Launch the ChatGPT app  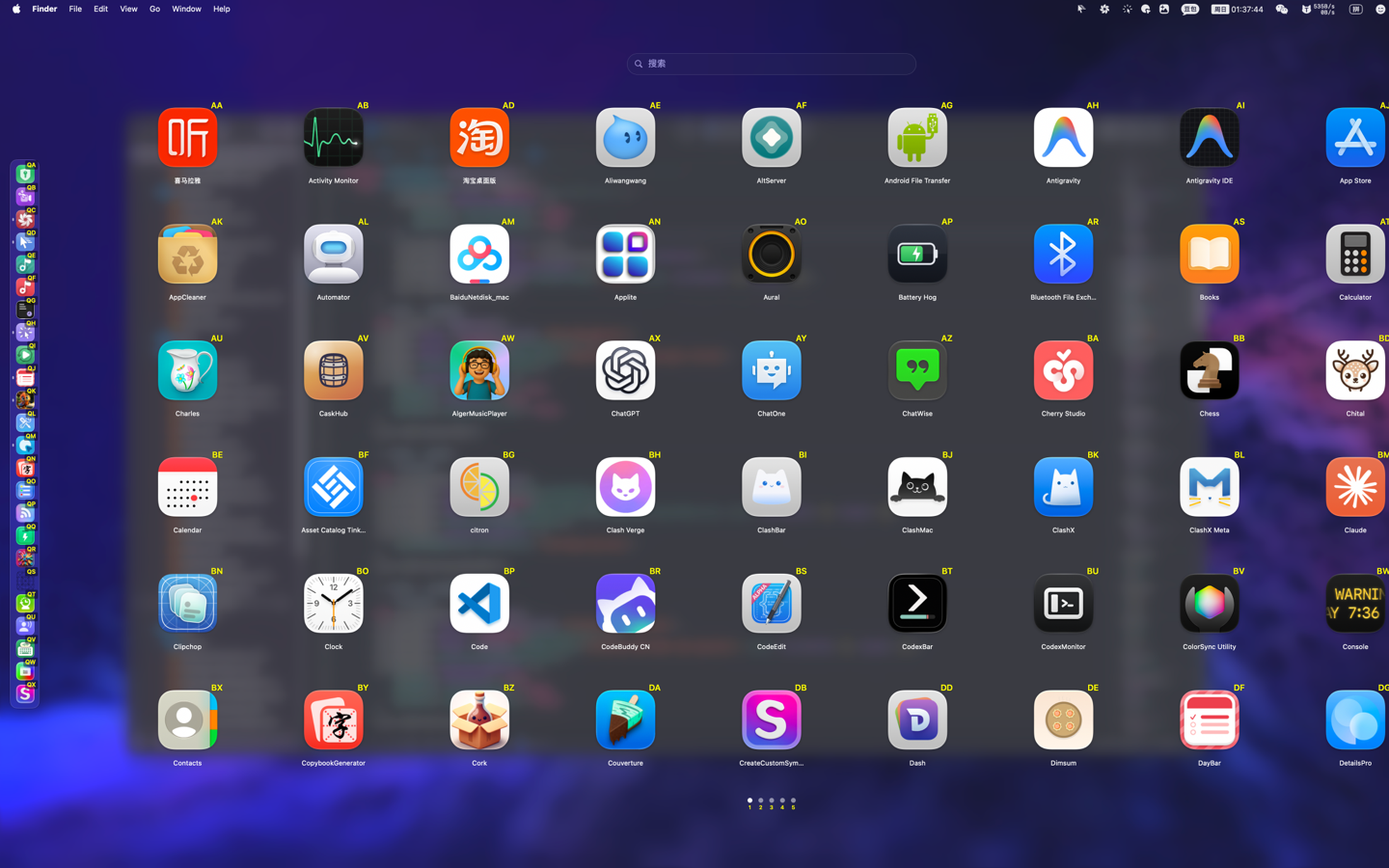625,370
